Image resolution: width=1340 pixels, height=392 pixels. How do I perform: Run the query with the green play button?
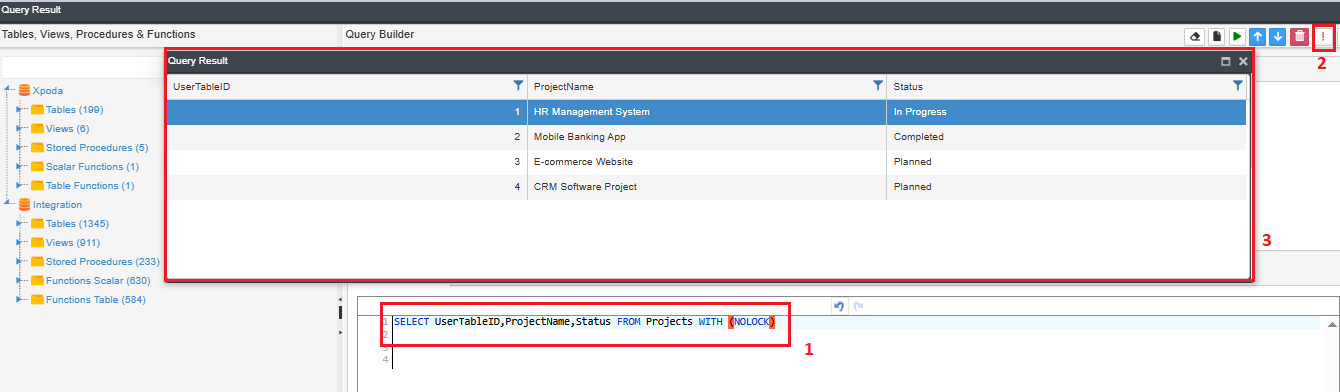pos(1237,37)
